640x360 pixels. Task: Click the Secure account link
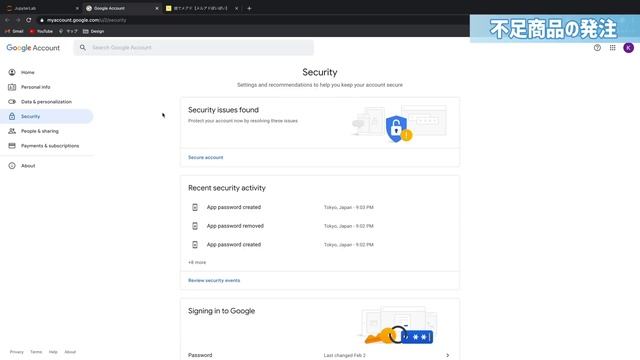point(206,158)
